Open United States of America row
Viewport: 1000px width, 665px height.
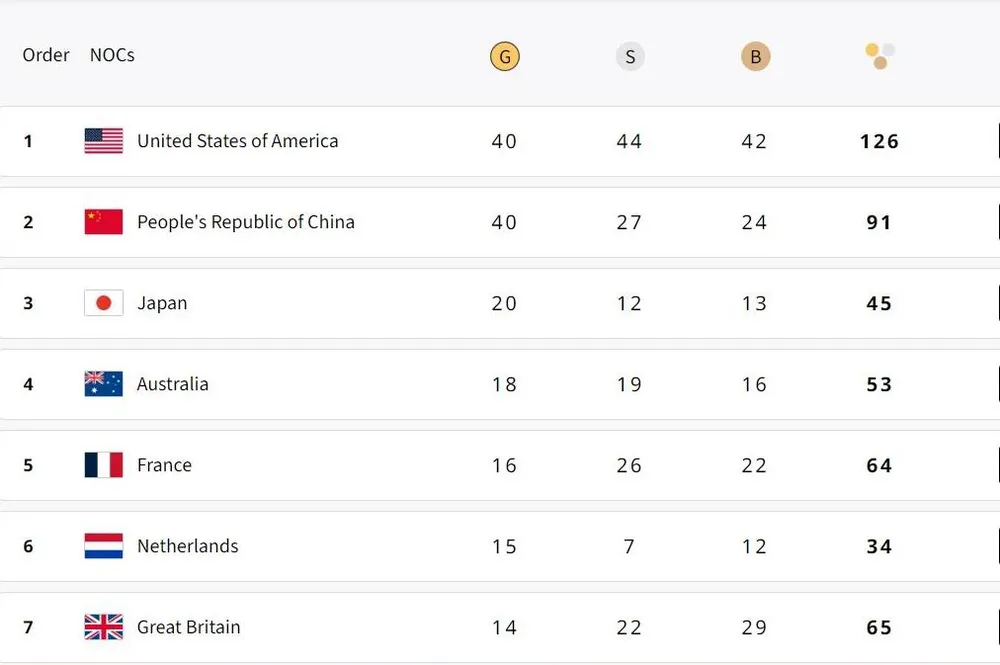click(x=237, y=141)
